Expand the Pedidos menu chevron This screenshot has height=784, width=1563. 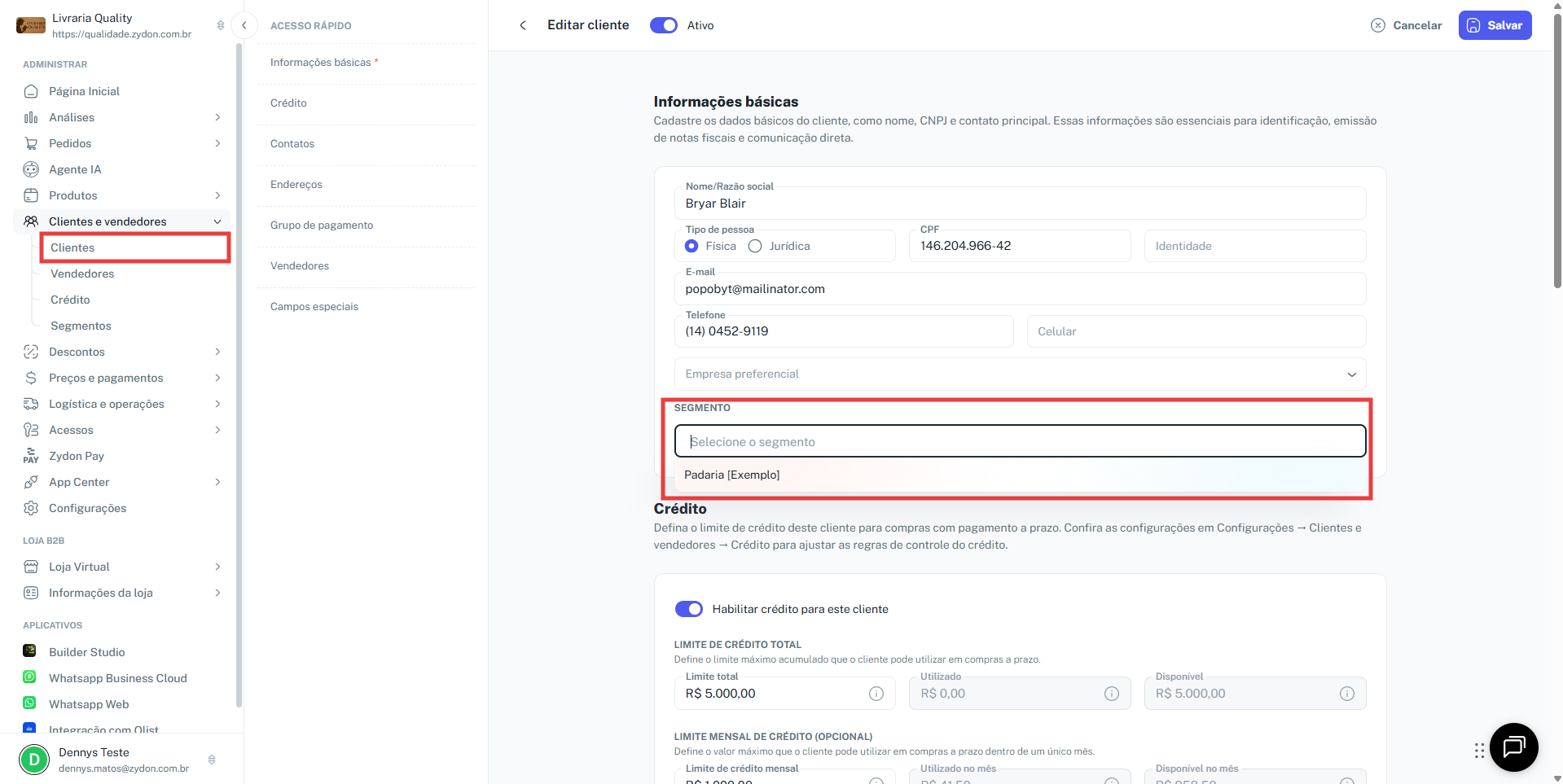[x=217, y=143]
